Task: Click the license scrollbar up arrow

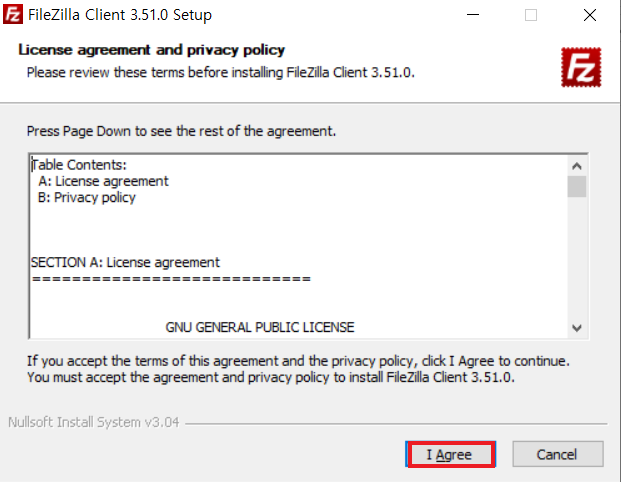Action: (576, 166)
